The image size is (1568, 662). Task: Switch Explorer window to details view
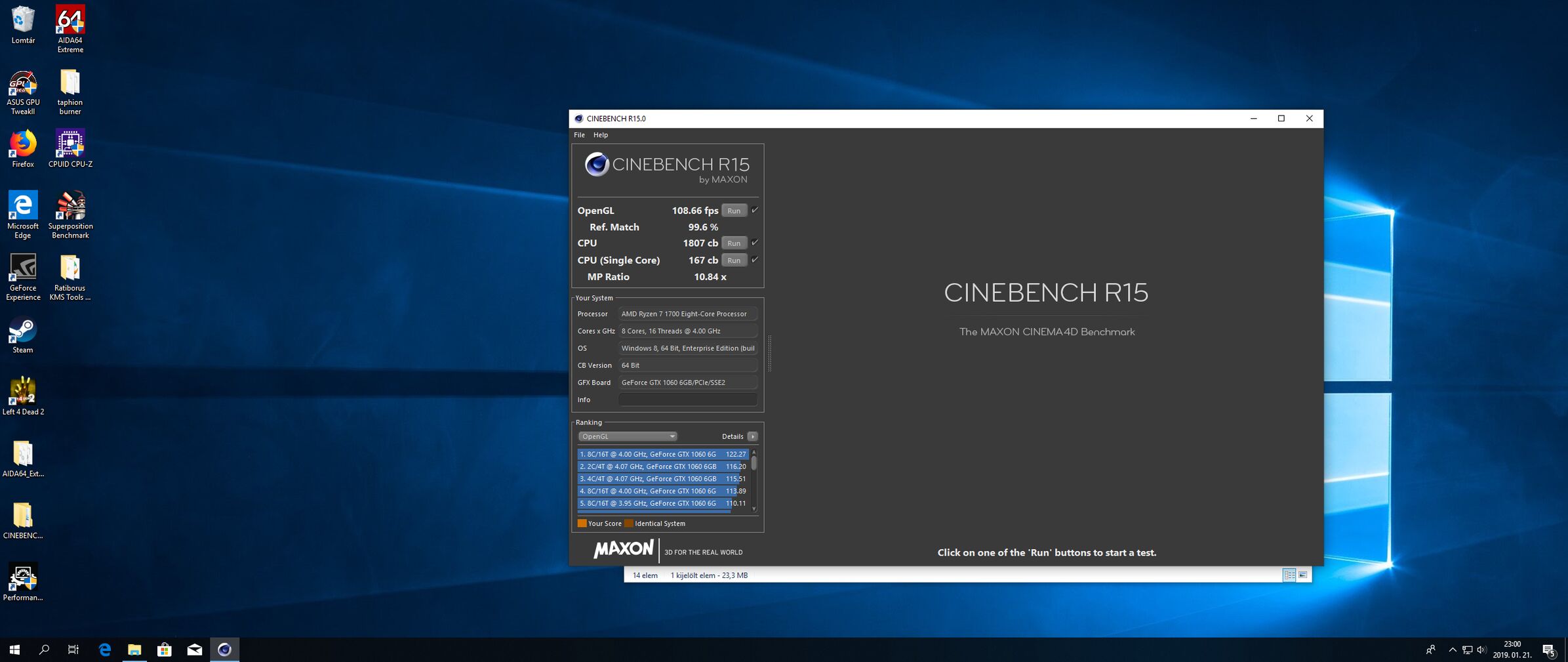click(x=1289, y=575)
